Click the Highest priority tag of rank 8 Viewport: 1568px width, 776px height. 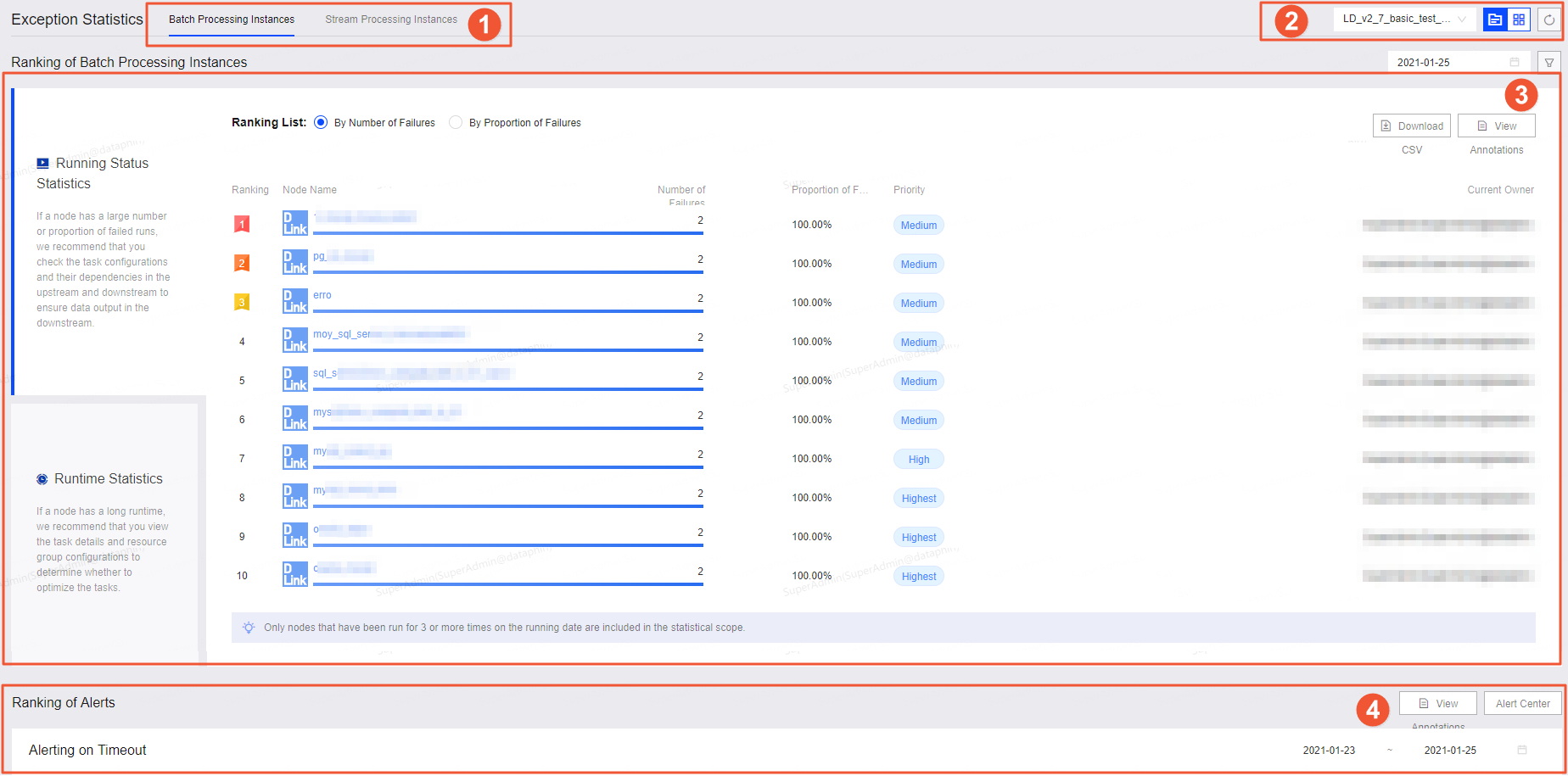pyautogui.click(x=919, y=498)
